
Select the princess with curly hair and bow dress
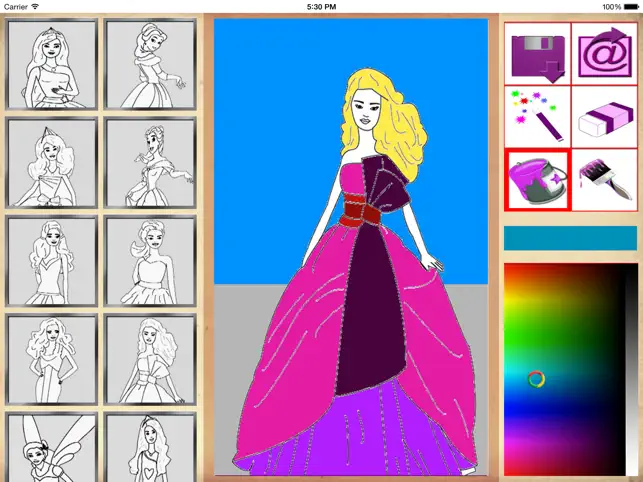[x=52, y=163]
